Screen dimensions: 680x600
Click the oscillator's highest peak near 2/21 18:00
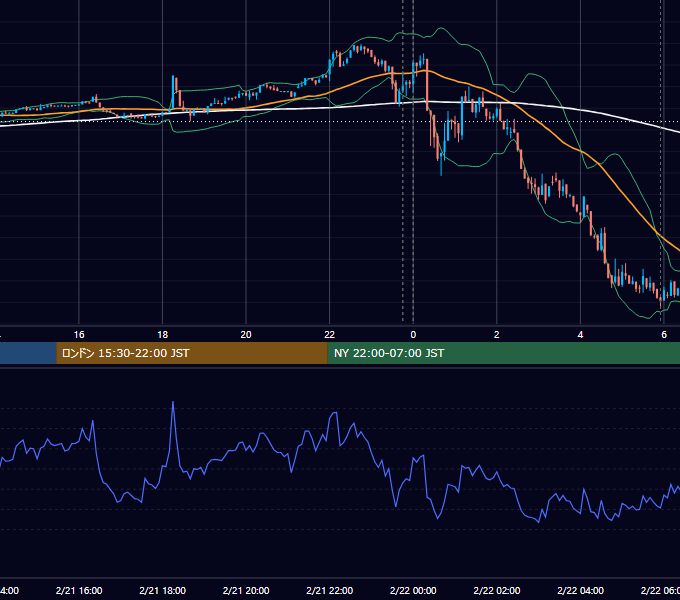173,402
